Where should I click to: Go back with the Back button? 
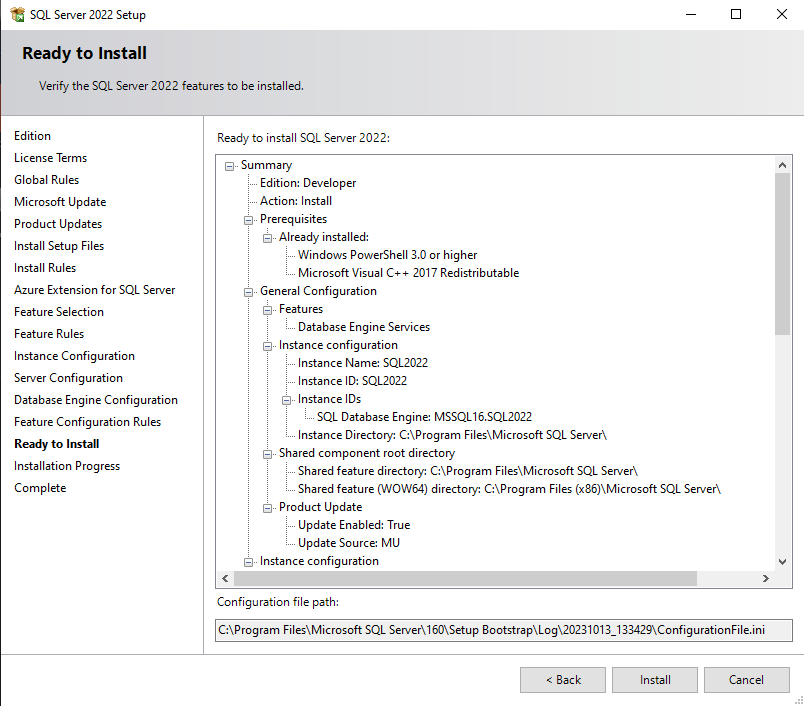click(x=562, y=680)
